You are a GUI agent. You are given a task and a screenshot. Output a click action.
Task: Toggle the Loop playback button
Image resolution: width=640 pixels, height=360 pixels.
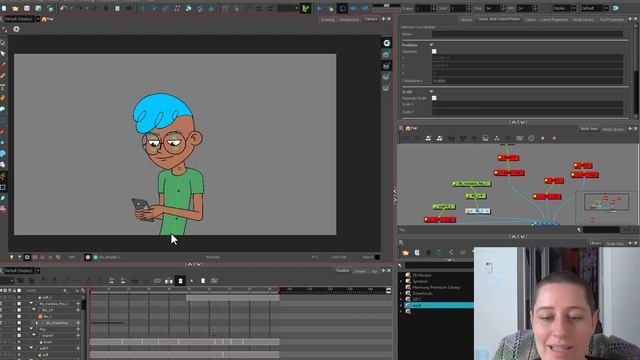coord(342,8)
